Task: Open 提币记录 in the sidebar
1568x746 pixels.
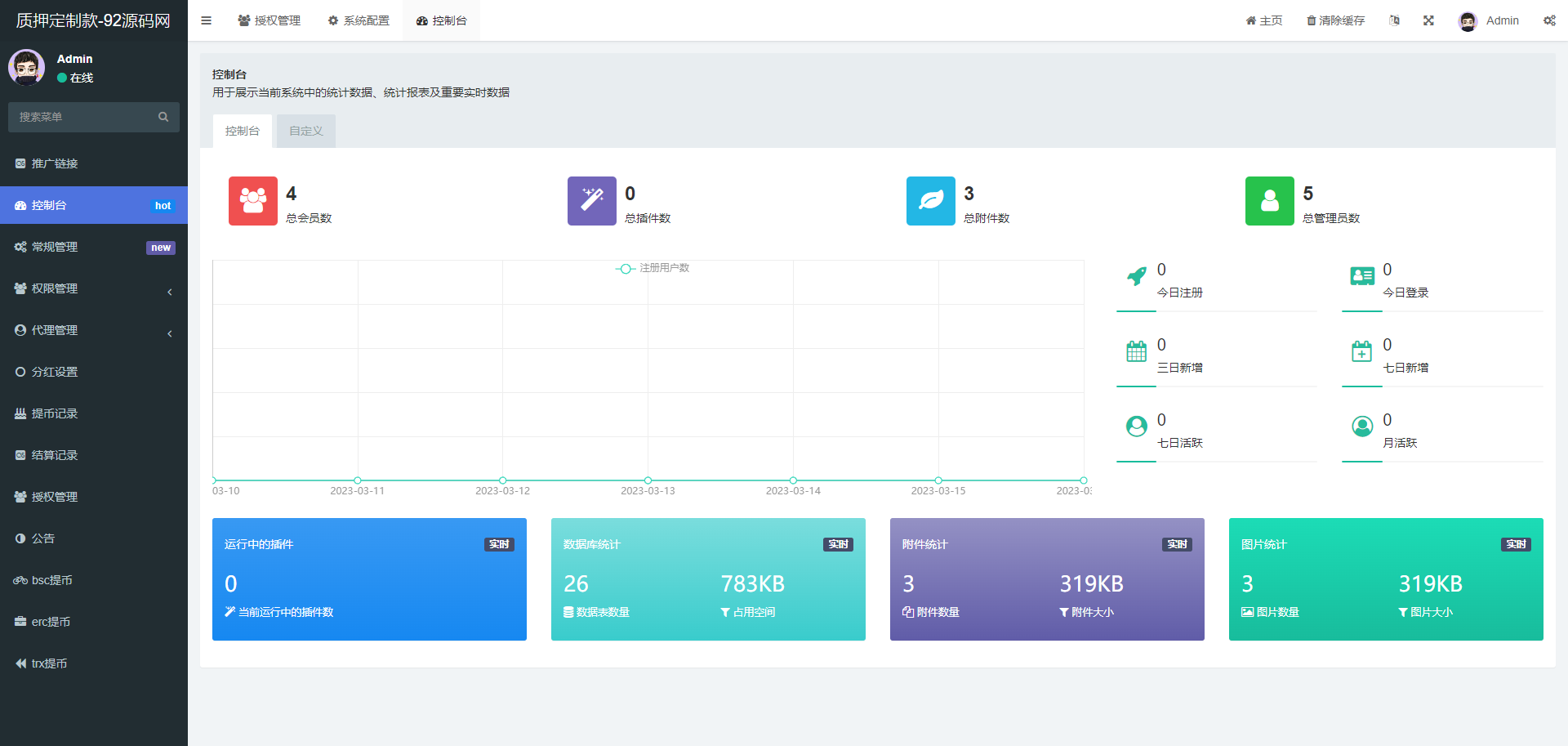Action: pos(55,413)
